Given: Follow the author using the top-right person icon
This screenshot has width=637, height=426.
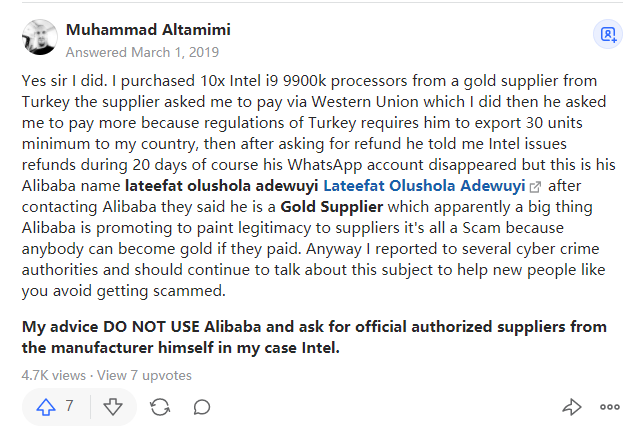Looking at the screenshot, I should pos(607,34).
